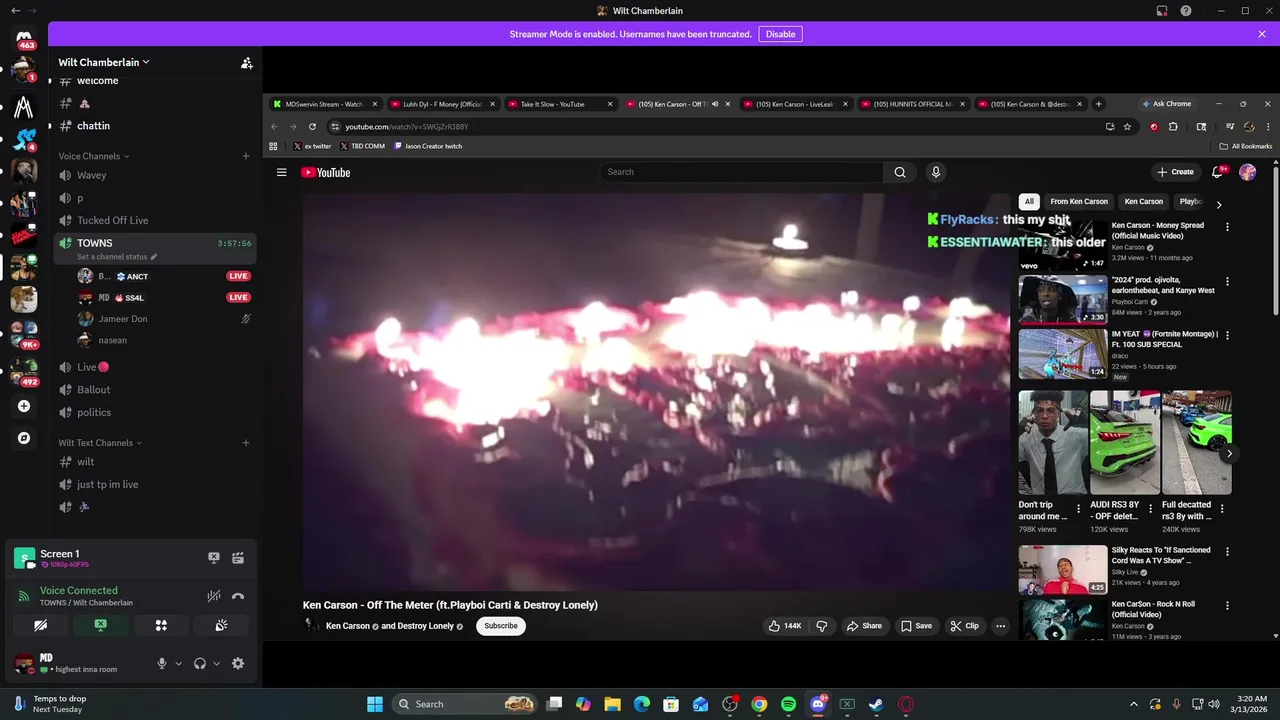The width and height of the screenshot is (1280, 720).
Task: Open Chrome extensions puzzle icon
Action: point(1173,127)
